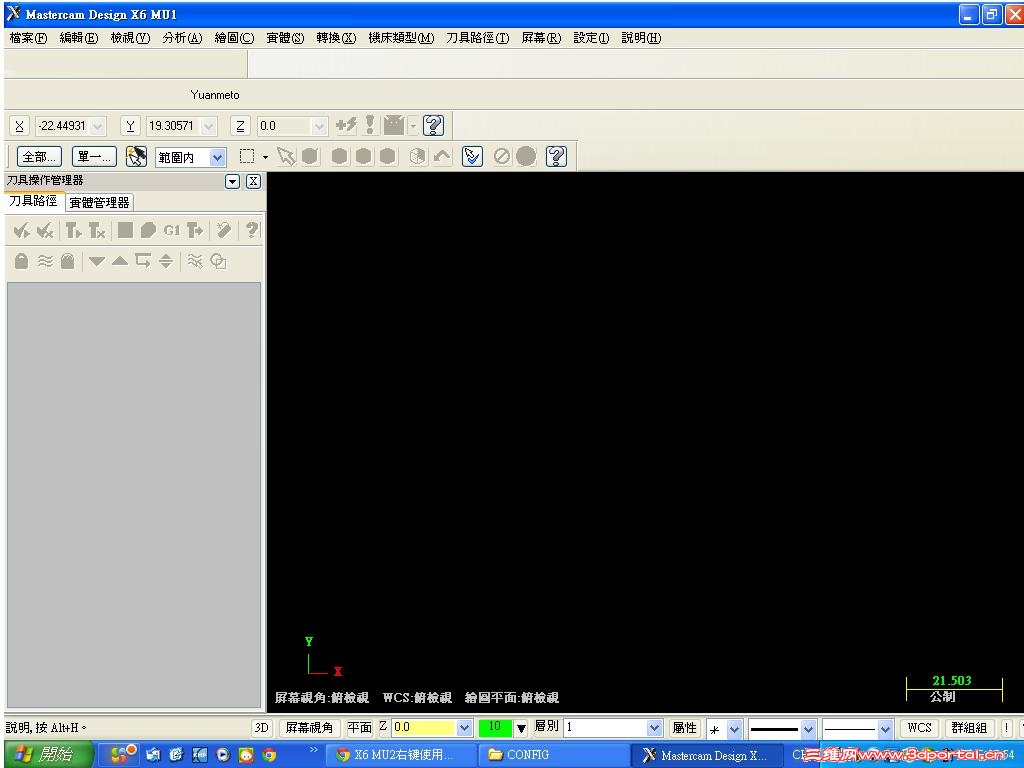Click the FastPoint lightning icon
This screenshot has width=1024, height=768.
click(x=346, y=125)
